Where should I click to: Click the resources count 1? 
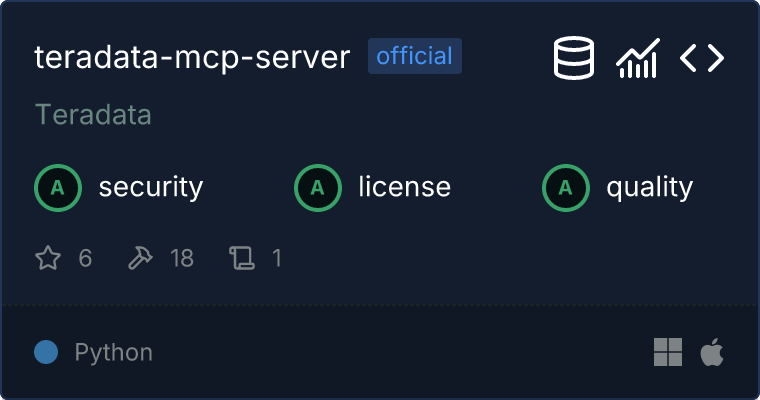pos(277,258)
